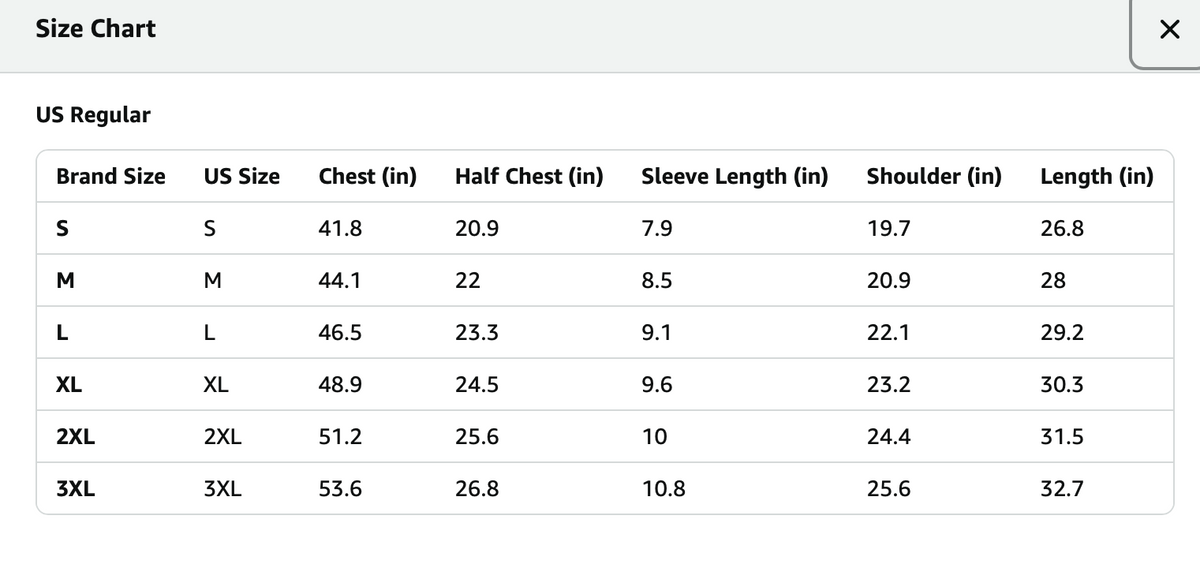This screenshot has width=1200, height=579.
Task: Click the Size Chart title
Action: tap(96, 29)
